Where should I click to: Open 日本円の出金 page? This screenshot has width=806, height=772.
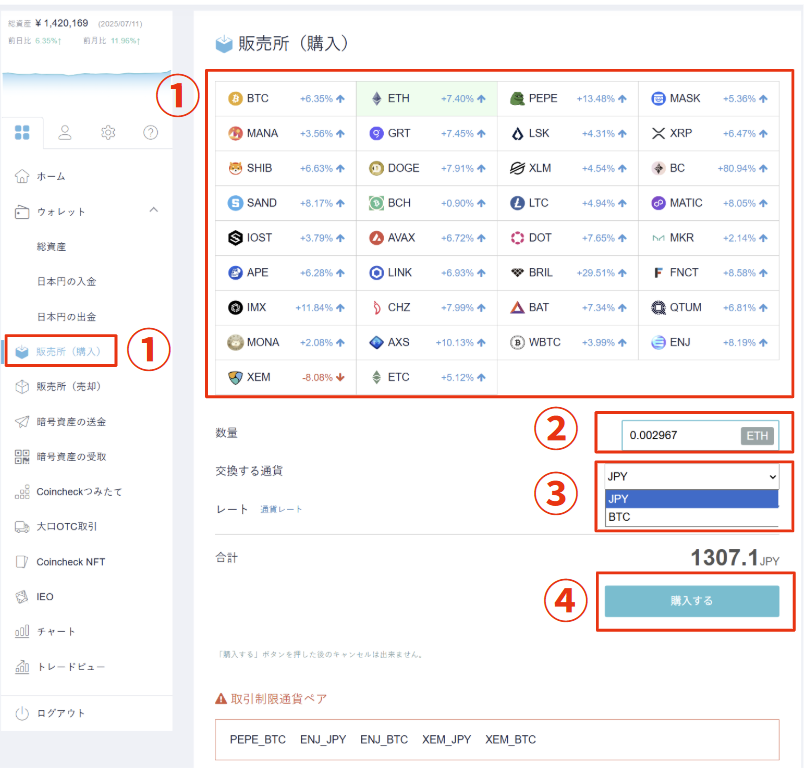66,317
